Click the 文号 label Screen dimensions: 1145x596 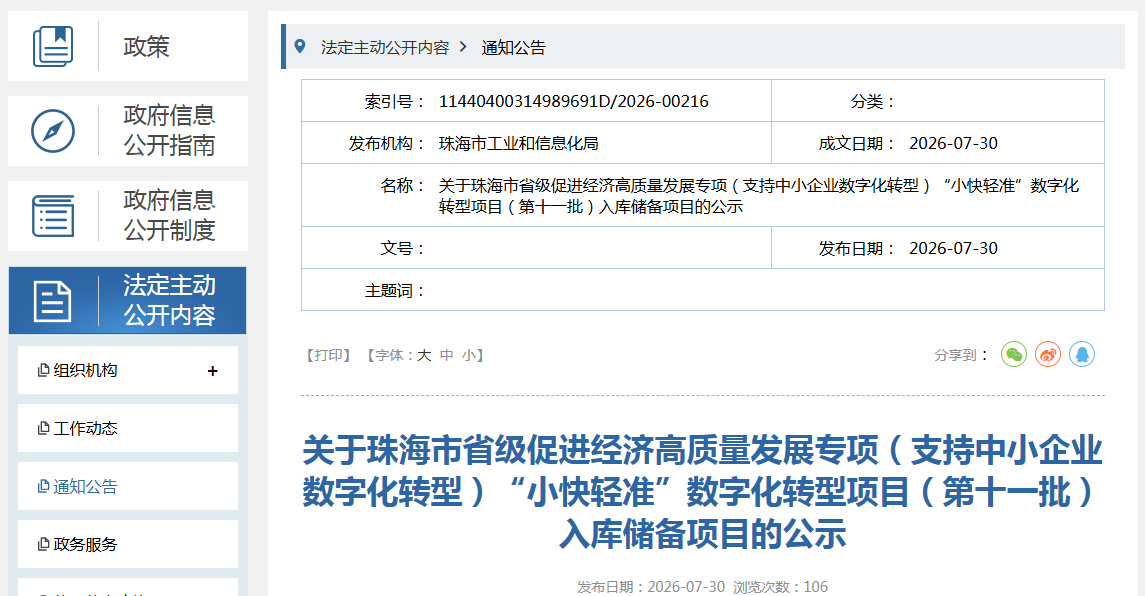pos(402,249)
